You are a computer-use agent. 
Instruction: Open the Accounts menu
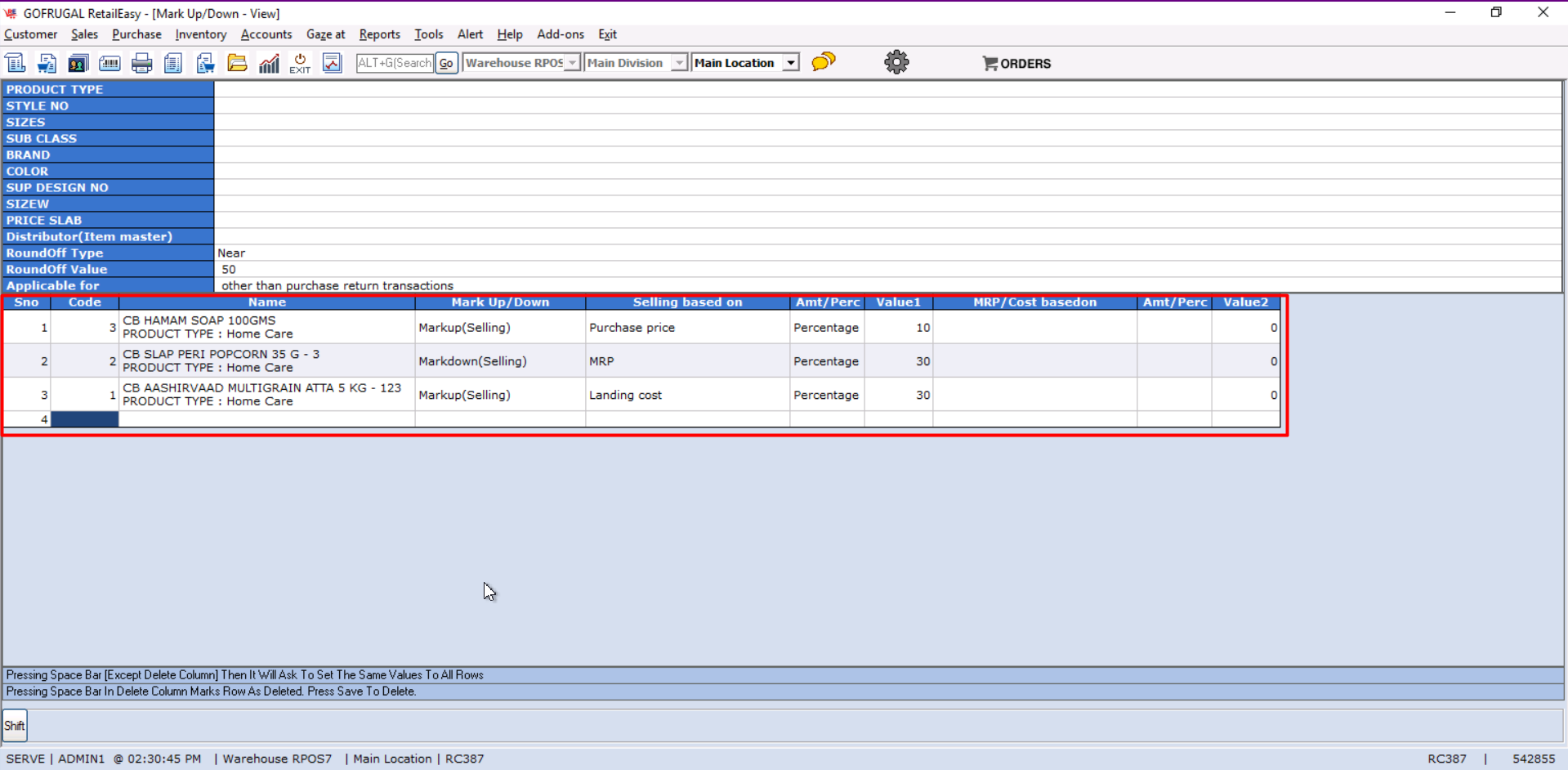click(x=266, y=34)
